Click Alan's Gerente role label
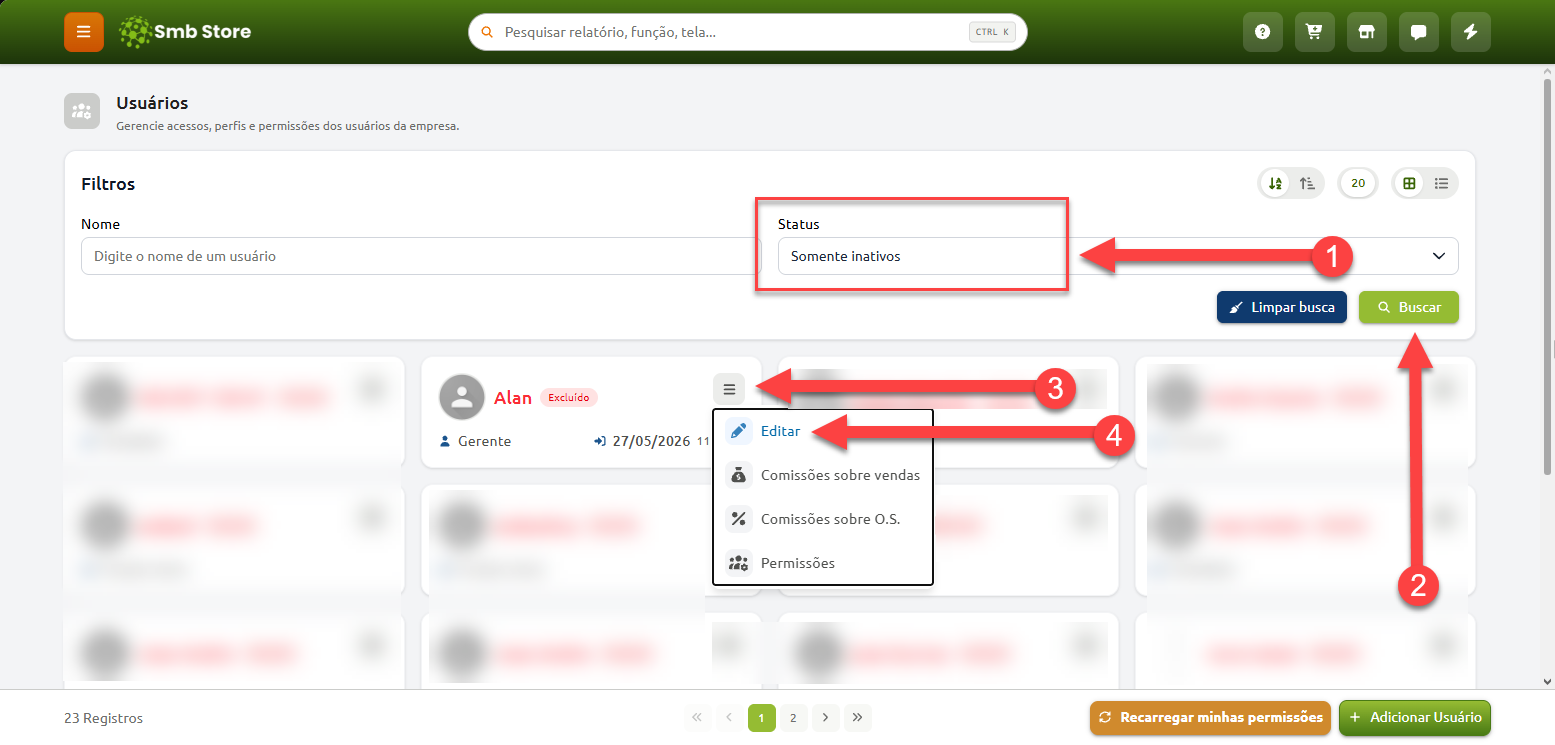1555x745 pixels. (x=484, y=441)
